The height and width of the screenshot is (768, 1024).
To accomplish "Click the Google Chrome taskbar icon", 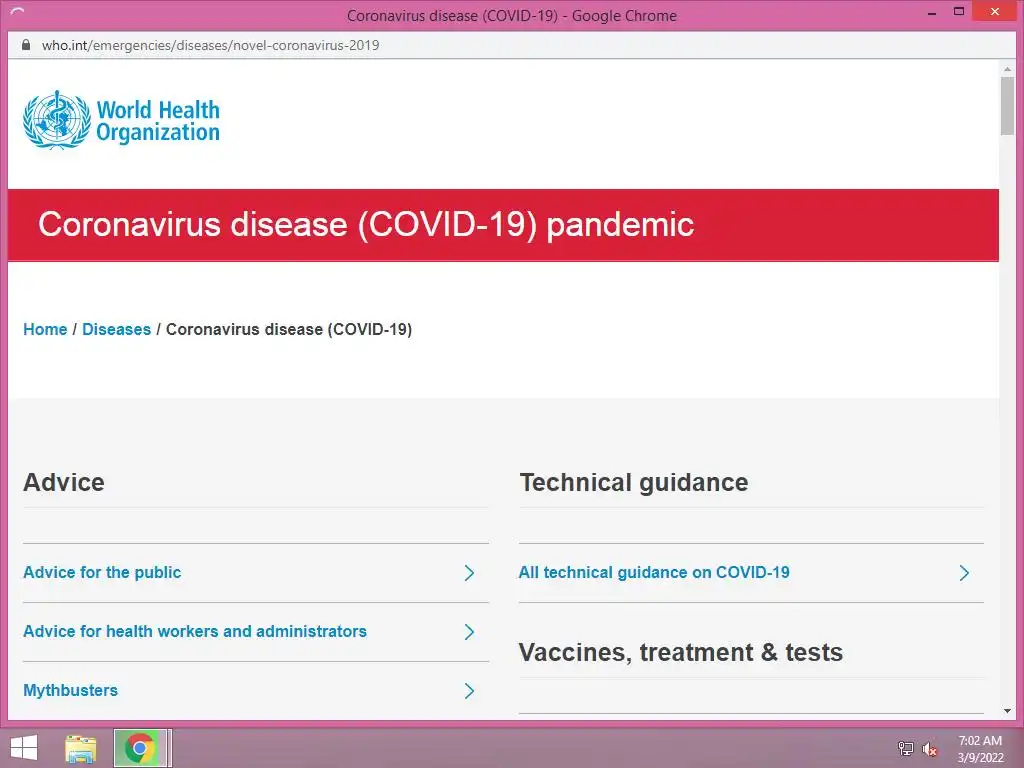I will [x=139, y=748].
